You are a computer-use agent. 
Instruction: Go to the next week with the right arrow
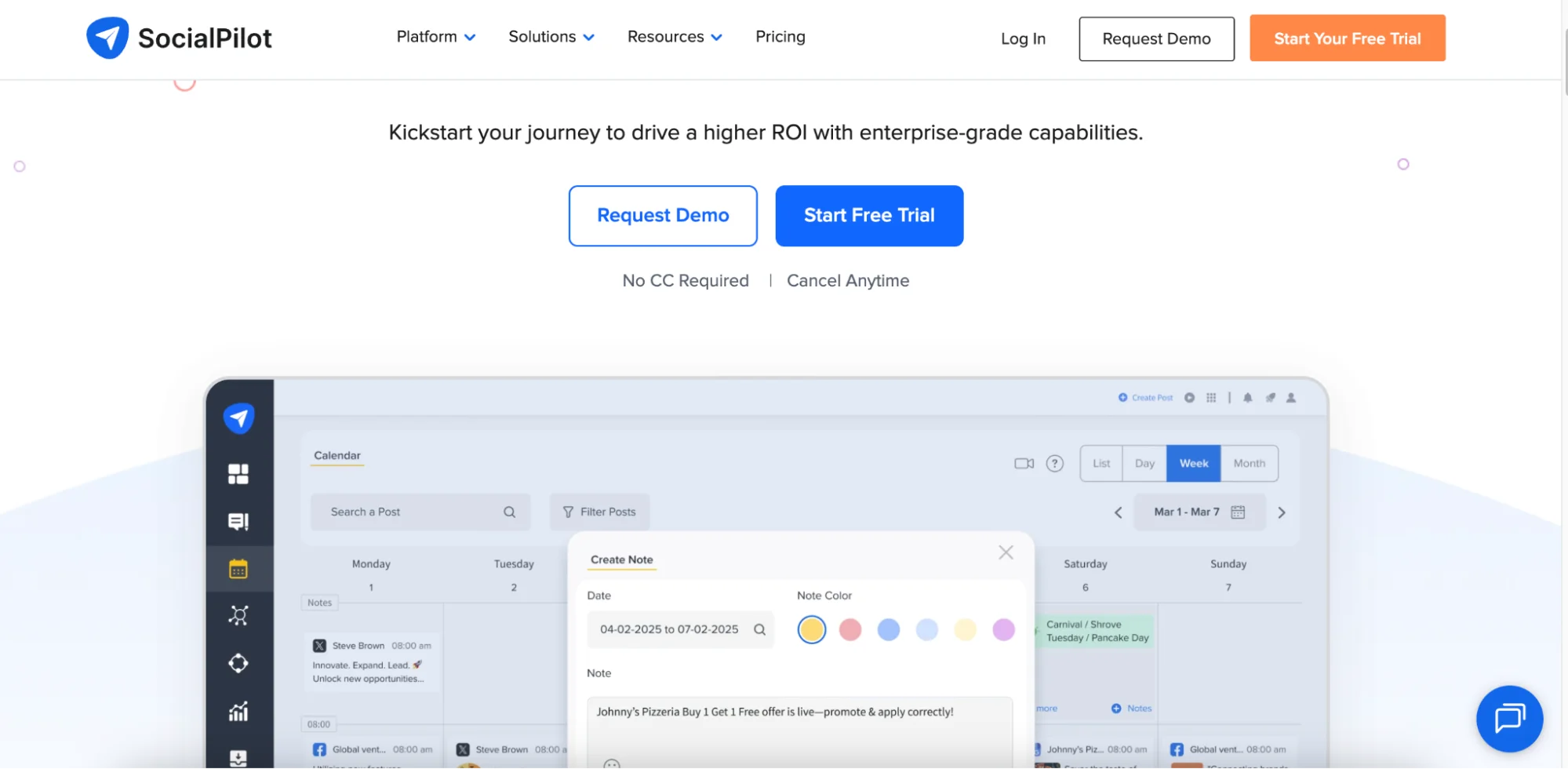click(1282, 513)
